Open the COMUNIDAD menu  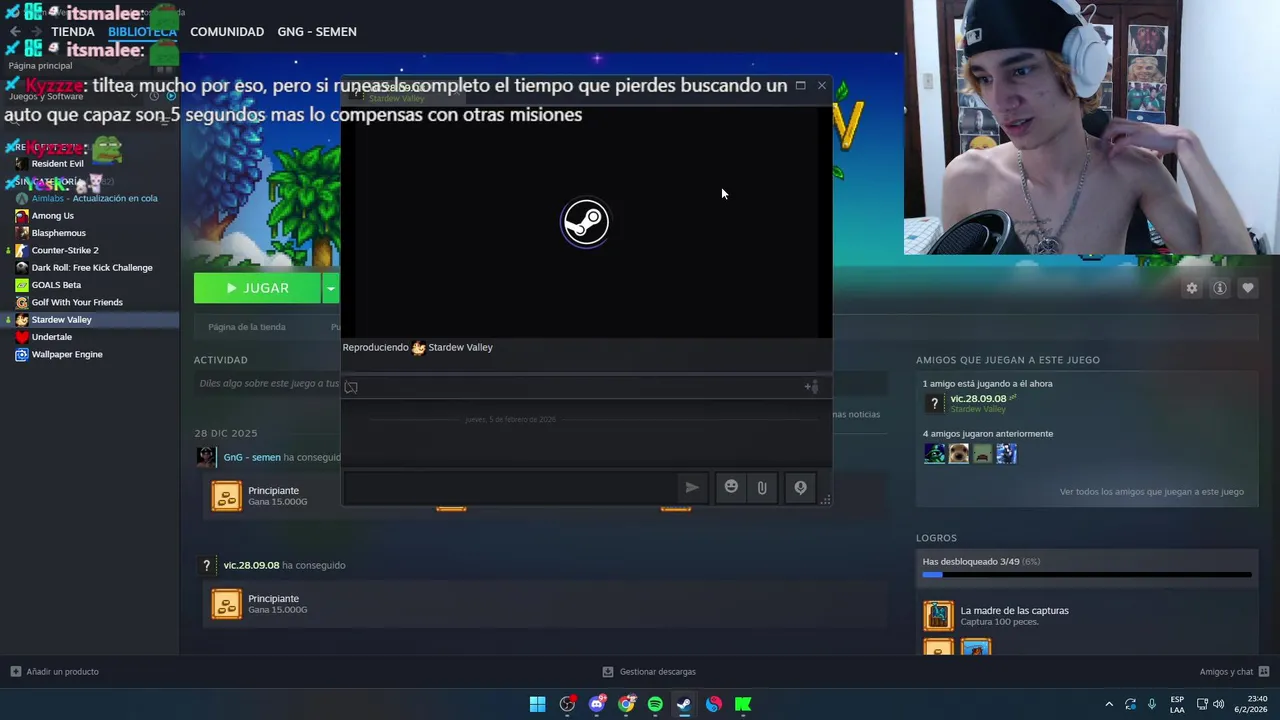pyautogui.click(x=227, y=32)
